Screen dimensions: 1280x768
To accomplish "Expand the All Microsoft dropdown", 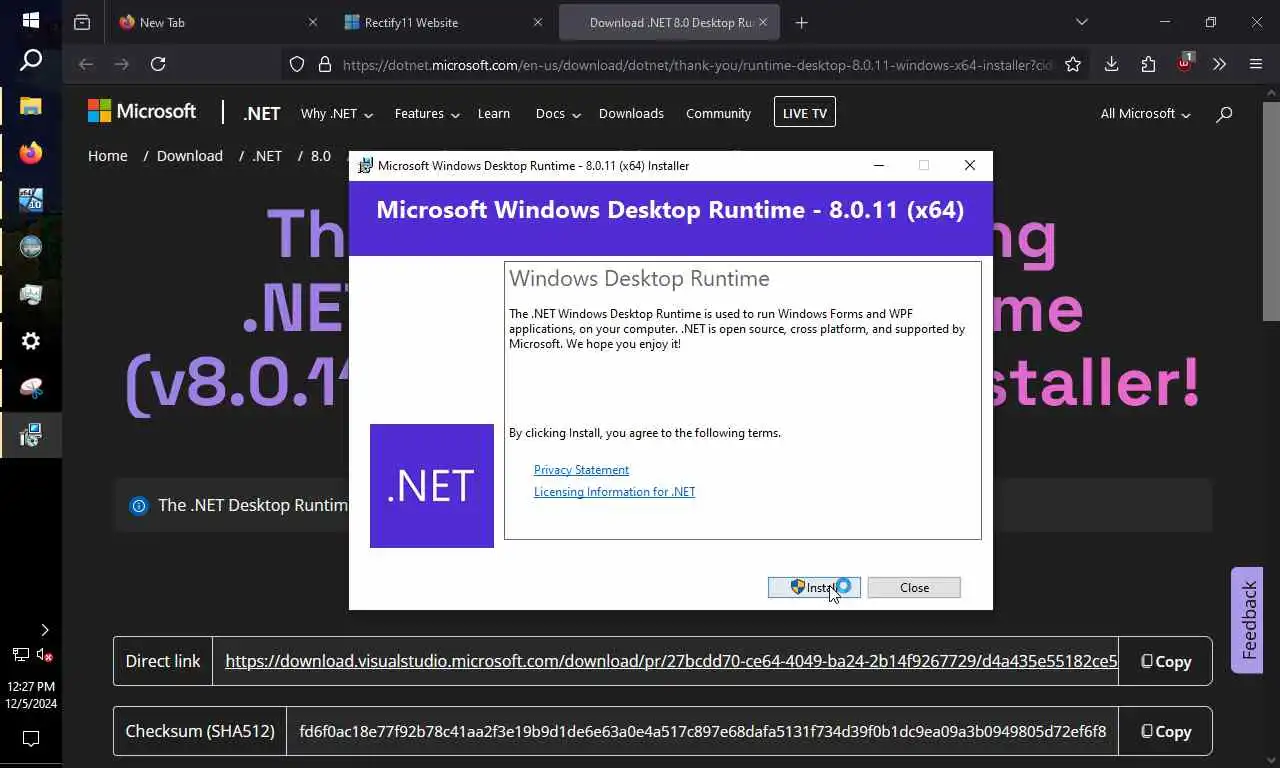I will click(x=1146, y=114).
